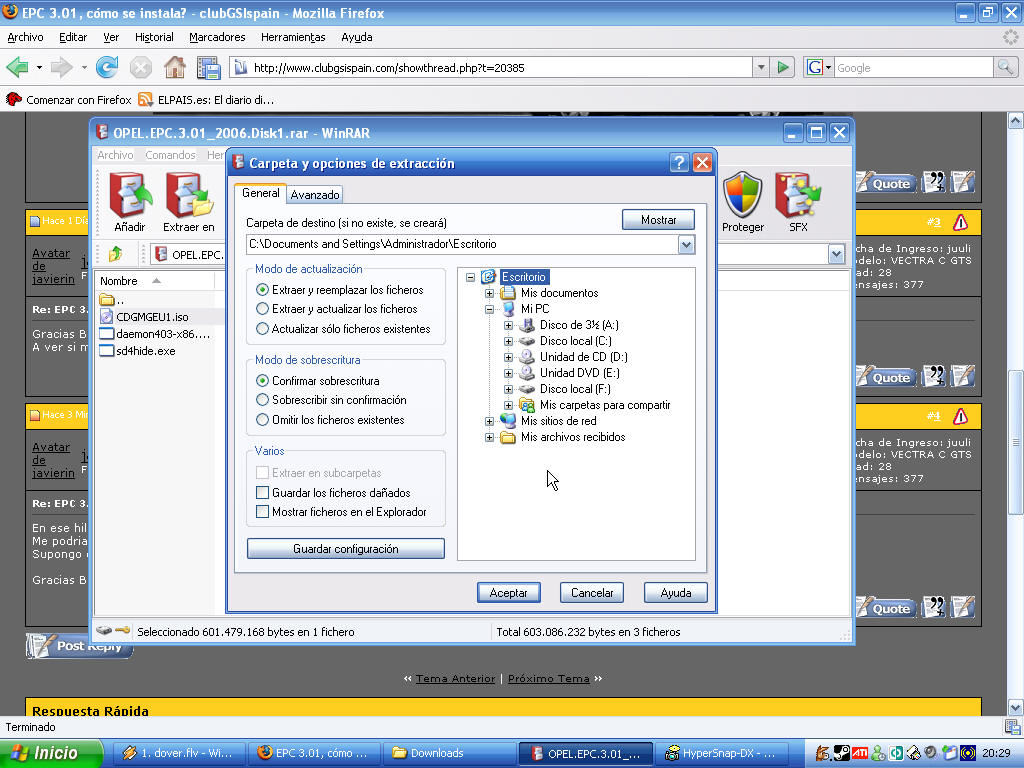
Task: Click the Proteger shield icon
Action: point(742,198)
